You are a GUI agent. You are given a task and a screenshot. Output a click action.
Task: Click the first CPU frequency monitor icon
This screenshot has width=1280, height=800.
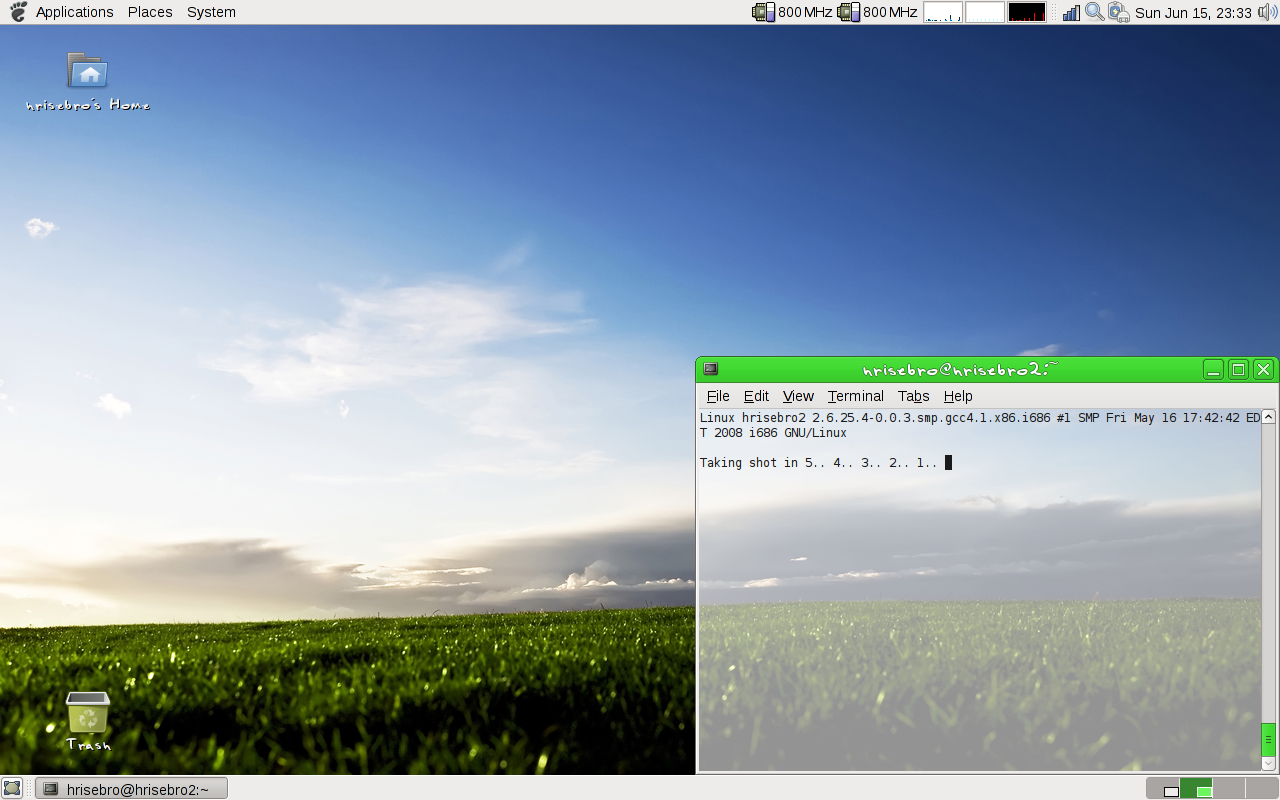point(764,12)
